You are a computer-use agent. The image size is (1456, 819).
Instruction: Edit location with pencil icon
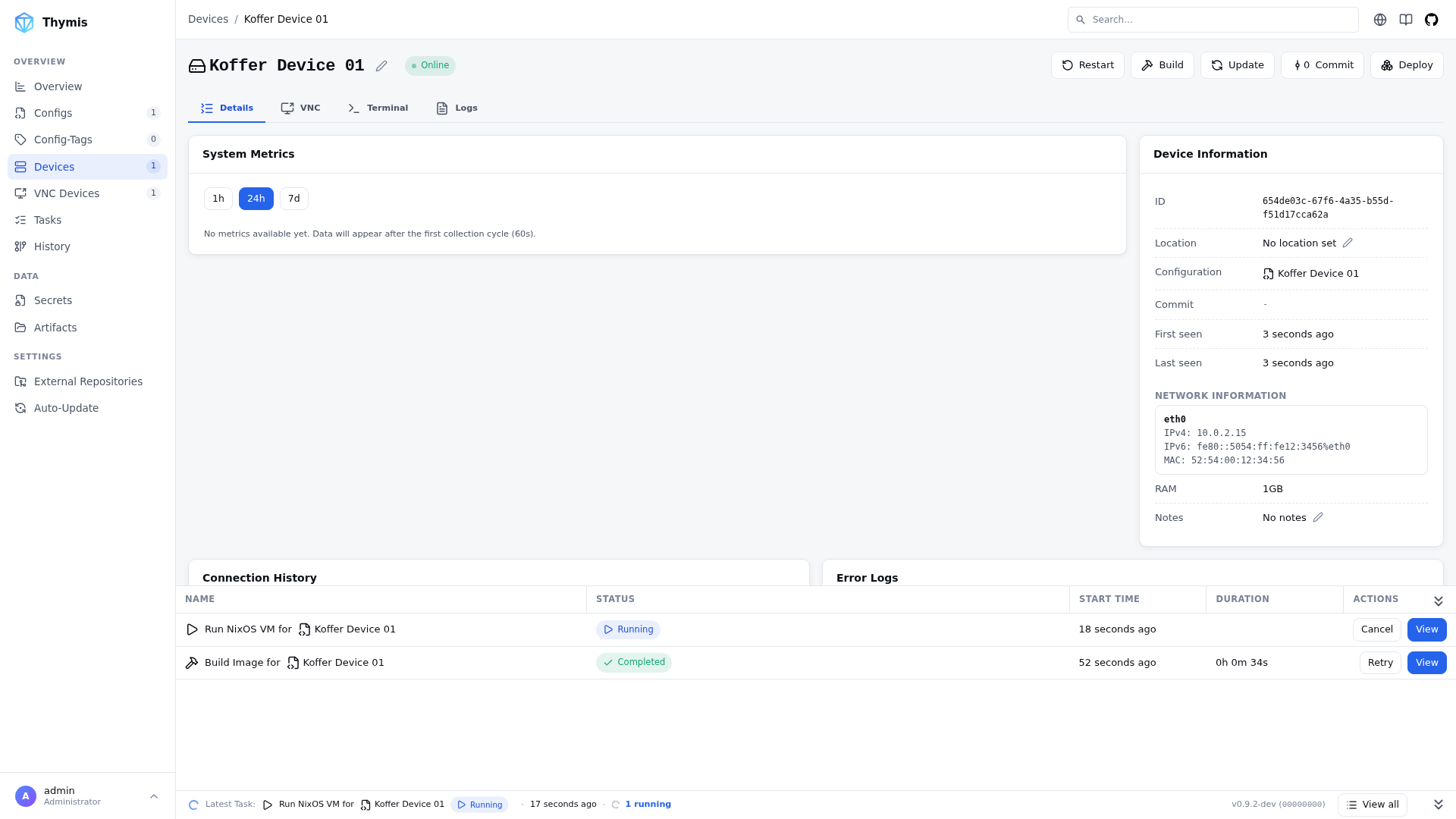tap(1348, 243)
